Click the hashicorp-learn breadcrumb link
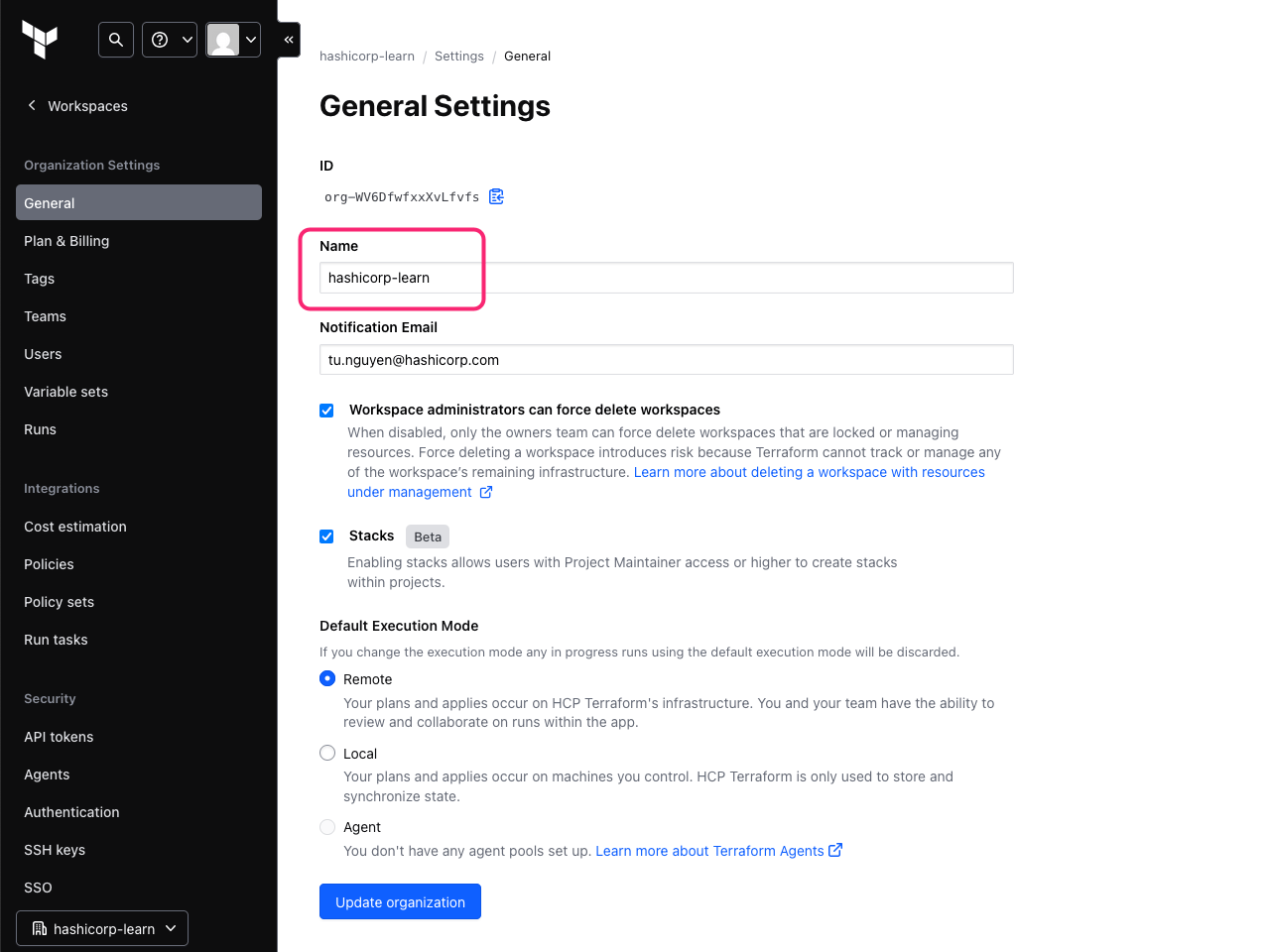 tap(367, 57)
